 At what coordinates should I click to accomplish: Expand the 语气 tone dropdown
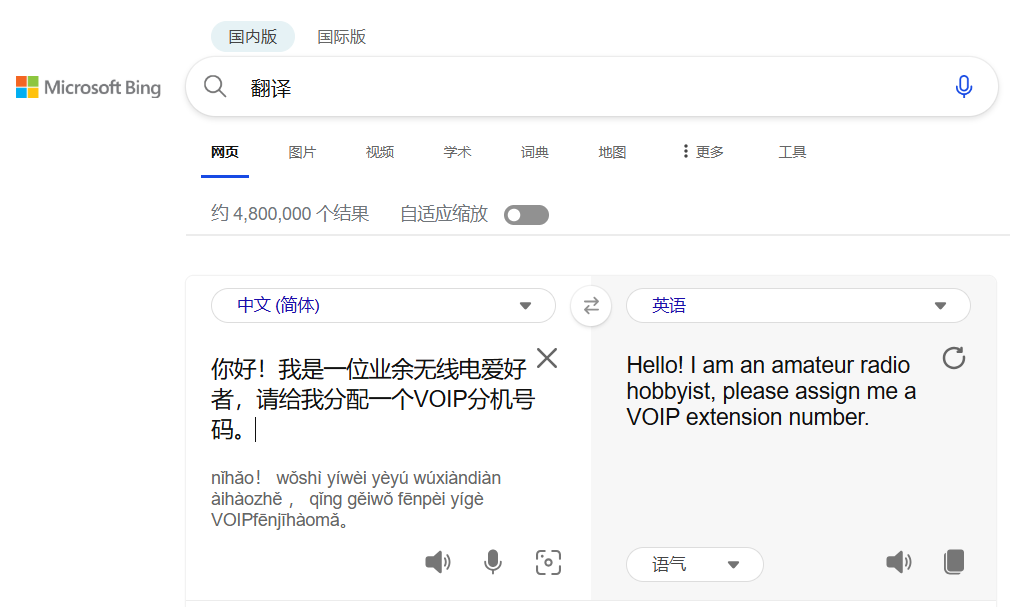[x=694, y=565]
